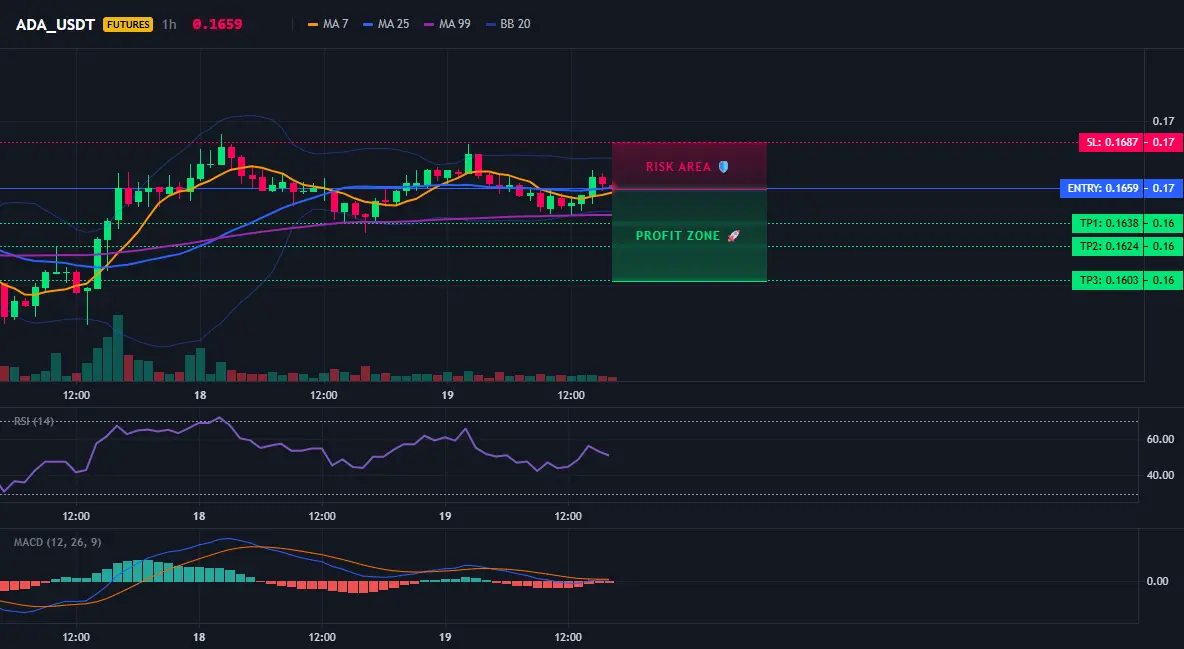1184x649 pixels.
Task: Toggle the BB 20 legend entry
Action: 508,24
